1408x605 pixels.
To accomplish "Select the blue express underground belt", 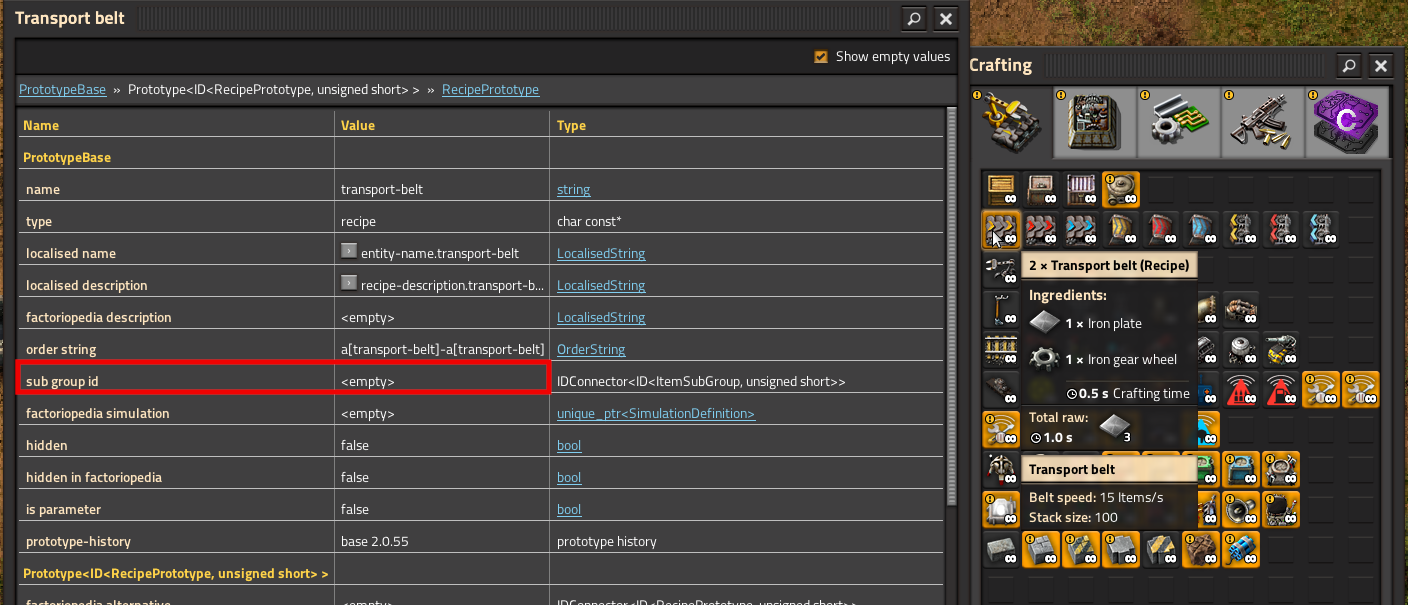I will 1201,230.
